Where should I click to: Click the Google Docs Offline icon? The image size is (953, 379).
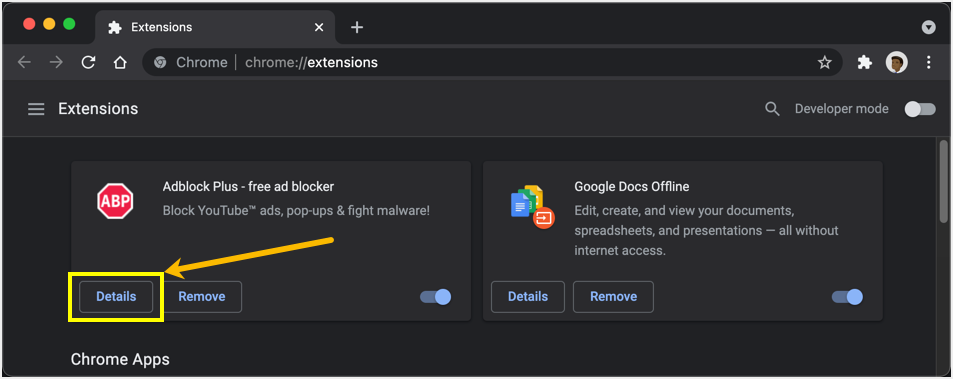(x=532, y=207)
